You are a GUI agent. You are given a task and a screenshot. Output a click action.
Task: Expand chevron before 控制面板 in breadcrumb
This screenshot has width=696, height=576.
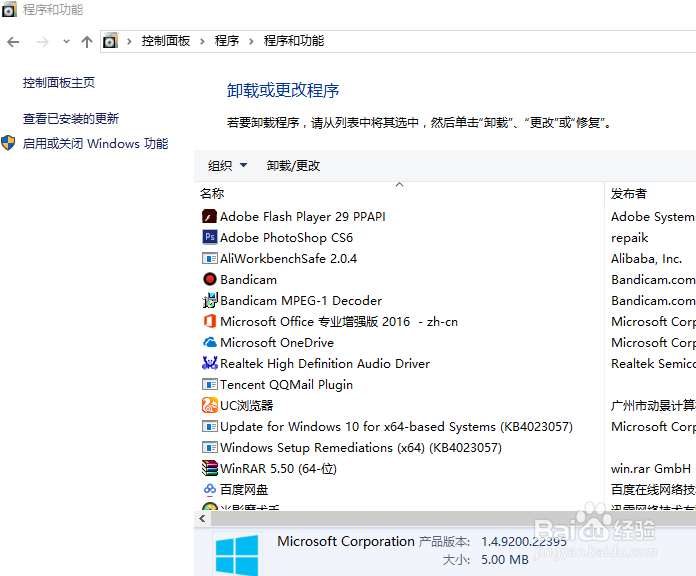pos(129,41)
